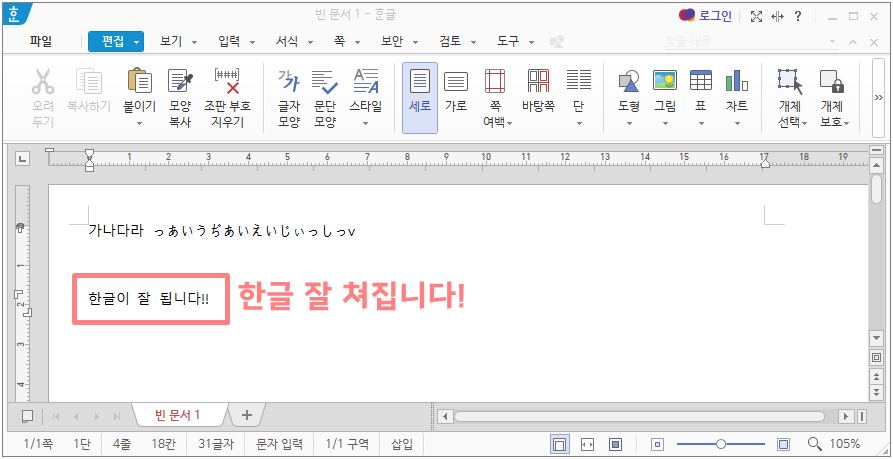This screenshot has height=459, width=893.
Task: Click the zoom slider handle
Action: pyautogui.click(x=721, y=444)
